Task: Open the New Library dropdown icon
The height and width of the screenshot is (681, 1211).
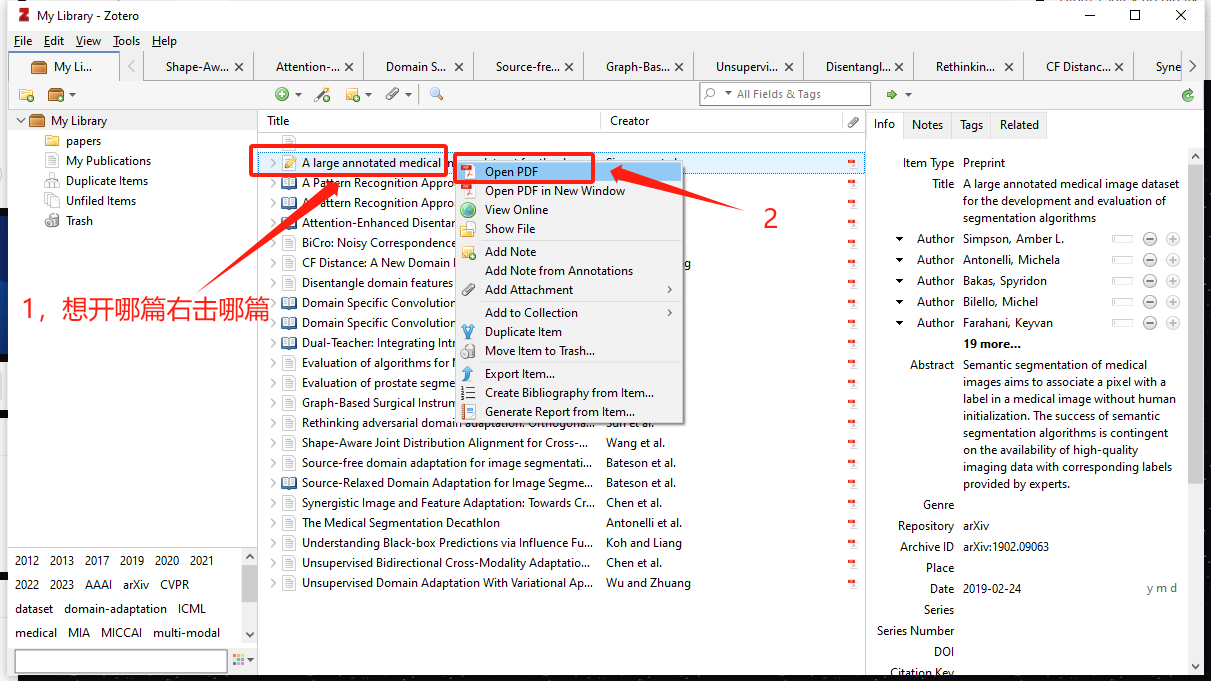Action: click(x=61, y=94)
